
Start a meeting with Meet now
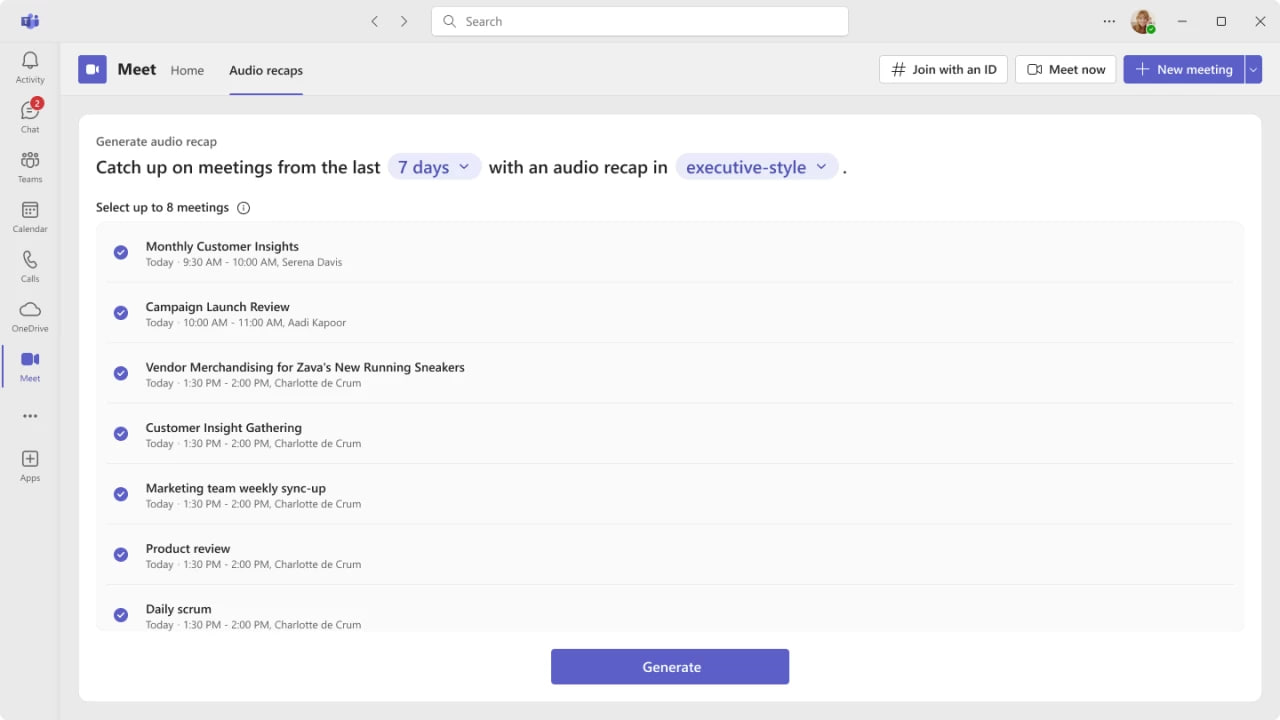pos(1065,69)
